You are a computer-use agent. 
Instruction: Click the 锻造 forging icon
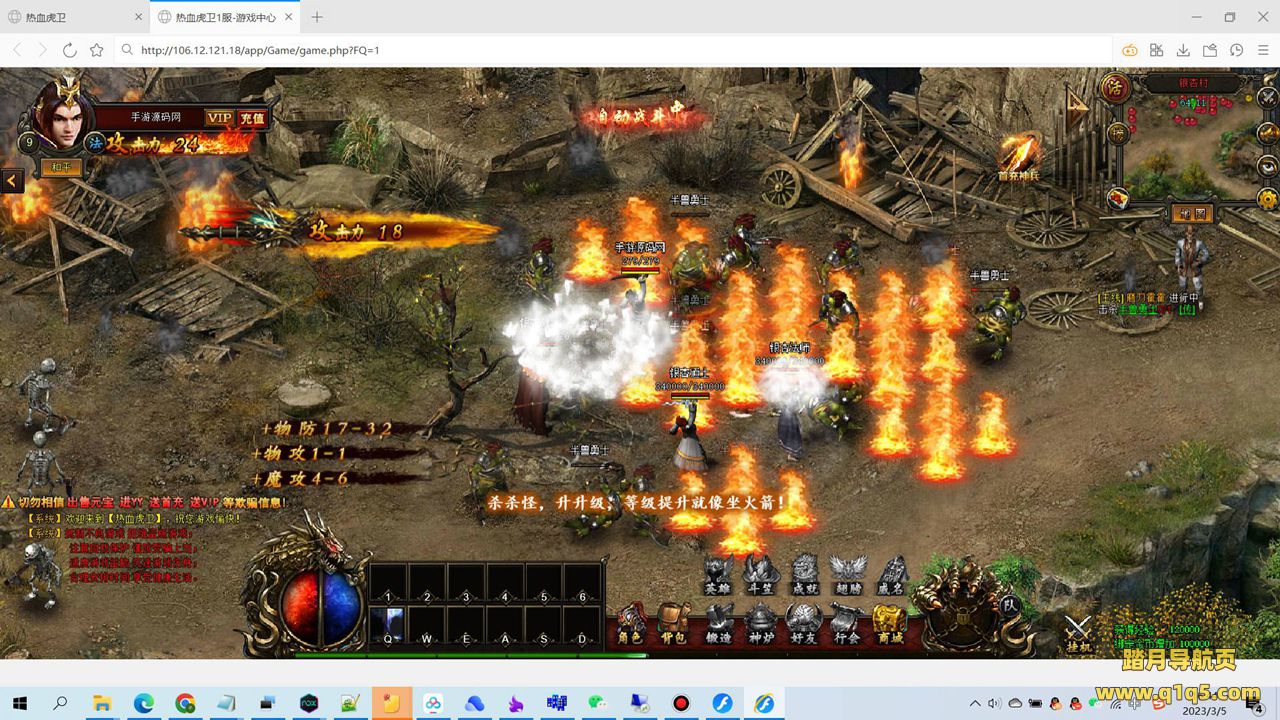tap(717, 622)
